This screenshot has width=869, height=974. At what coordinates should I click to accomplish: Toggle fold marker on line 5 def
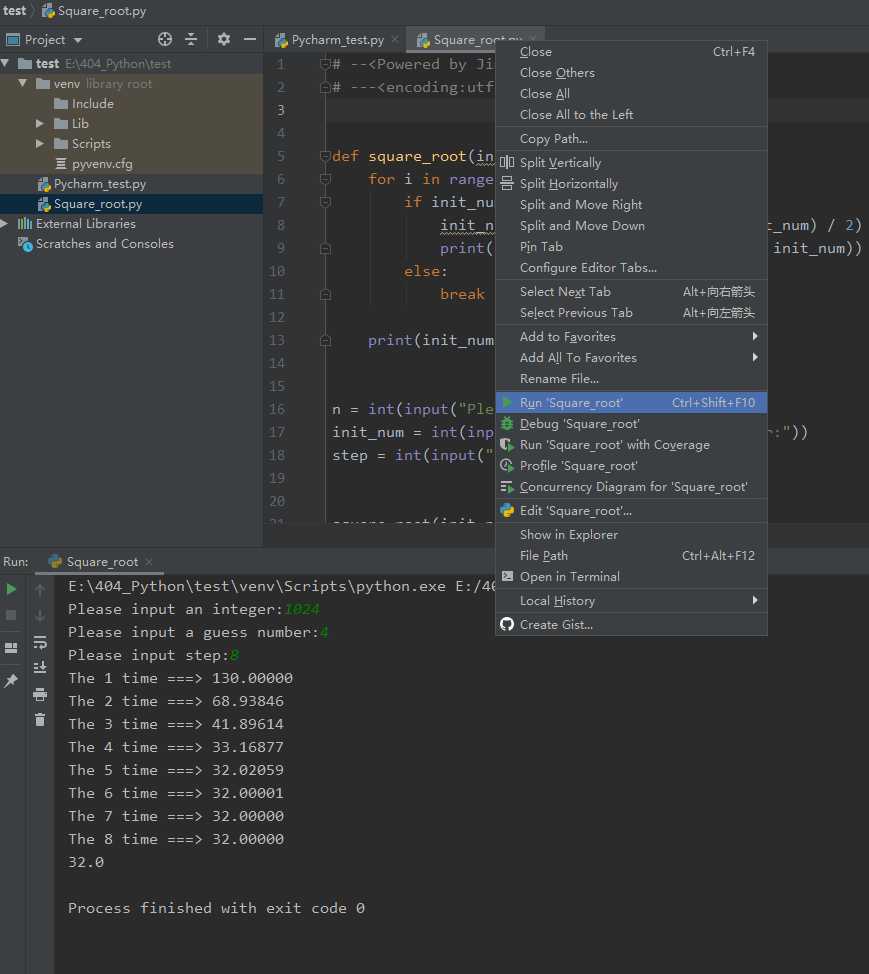click(325, 156)
